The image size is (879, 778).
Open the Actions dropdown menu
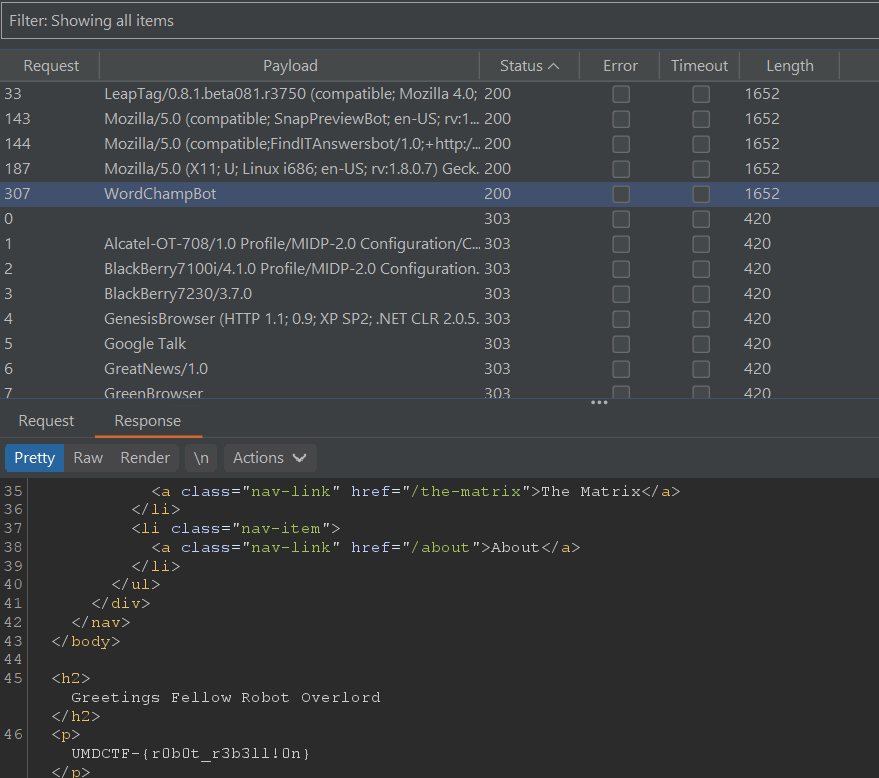(x=270, y=458)
